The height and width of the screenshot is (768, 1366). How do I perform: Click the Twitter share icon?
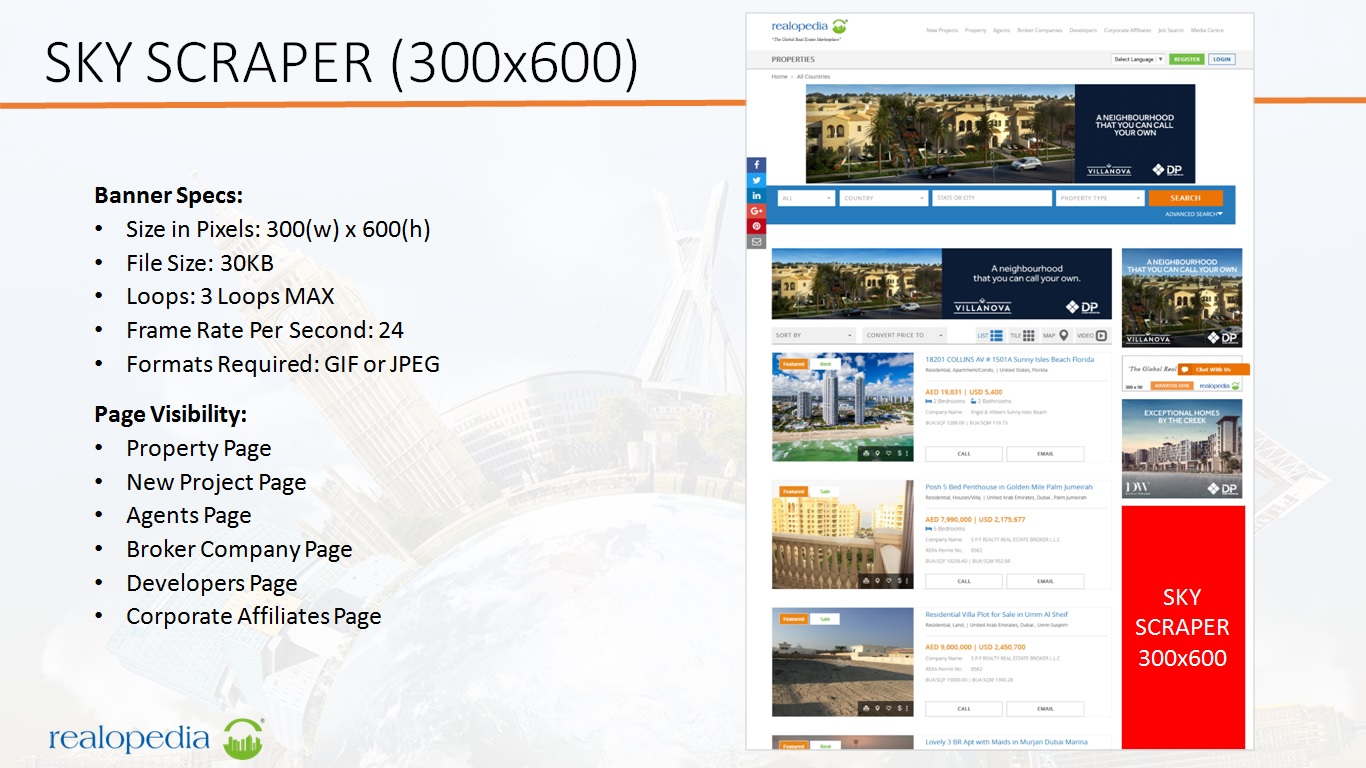756,180
